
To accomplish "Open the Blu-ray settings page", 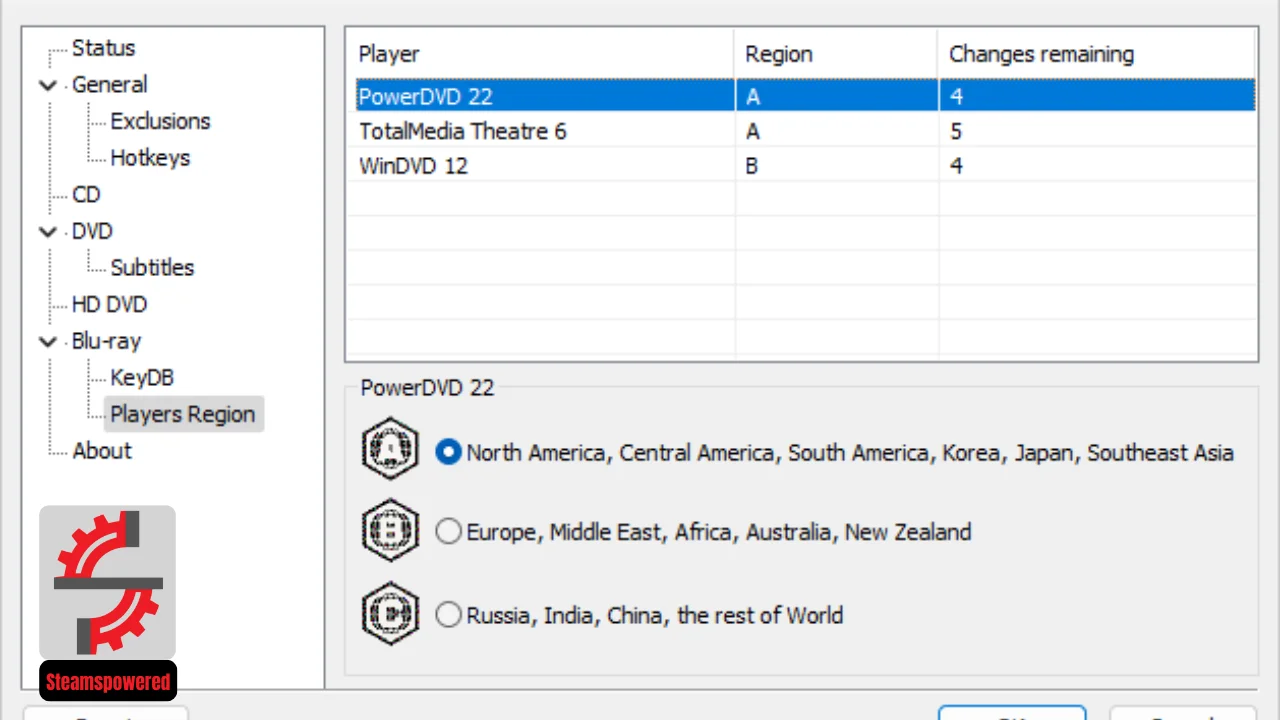I will coord(106,341).
